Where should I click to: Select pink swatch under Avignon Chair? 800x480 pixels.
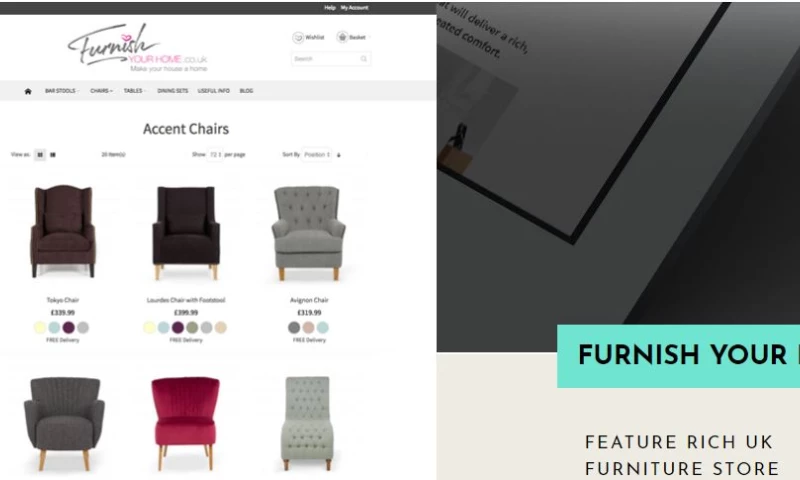click(x=308, y=327)
